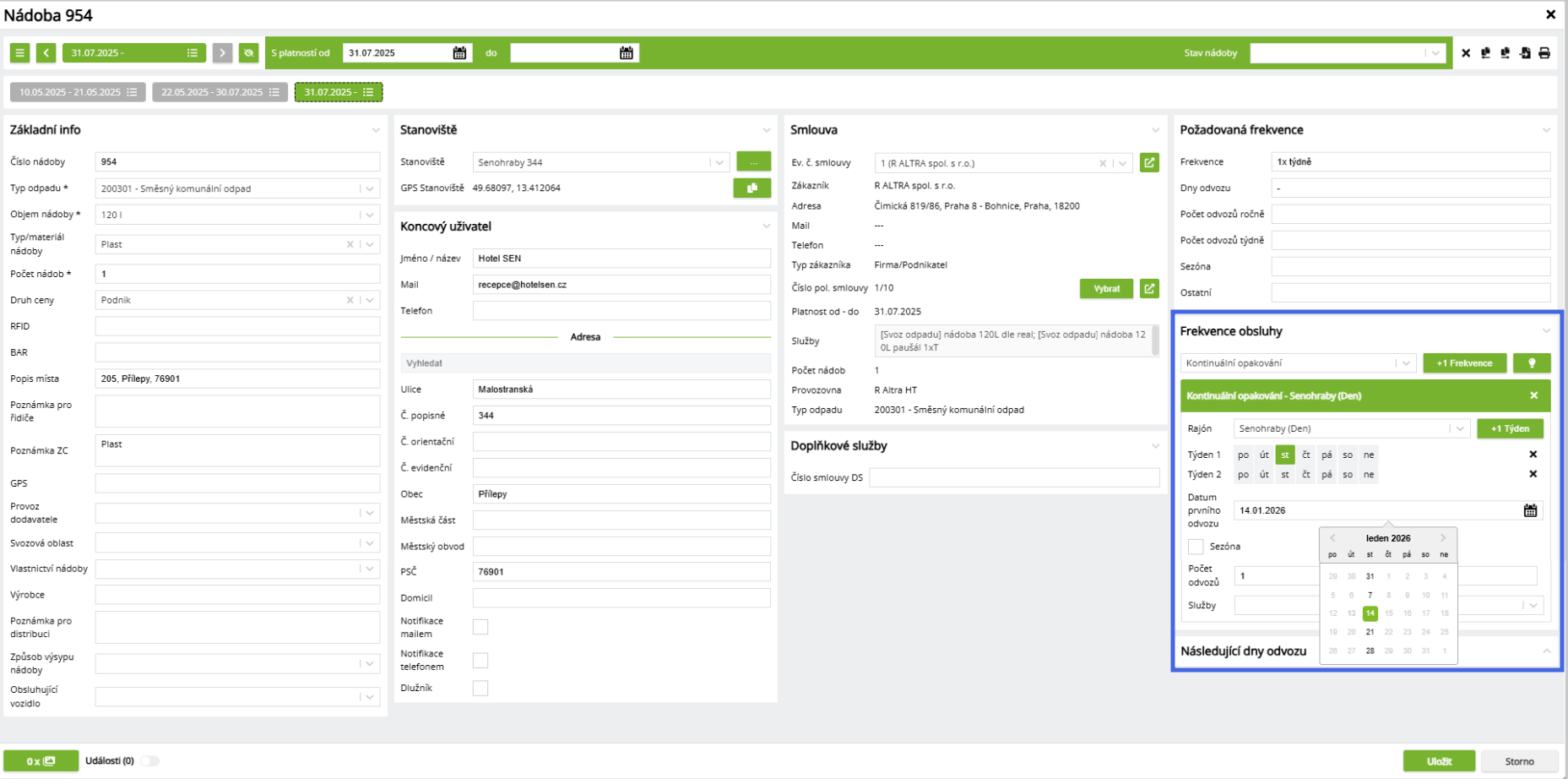1568x779 pixels.
Task: Enable the Sezóna checkbox
Action: [x=1196, y=547]
